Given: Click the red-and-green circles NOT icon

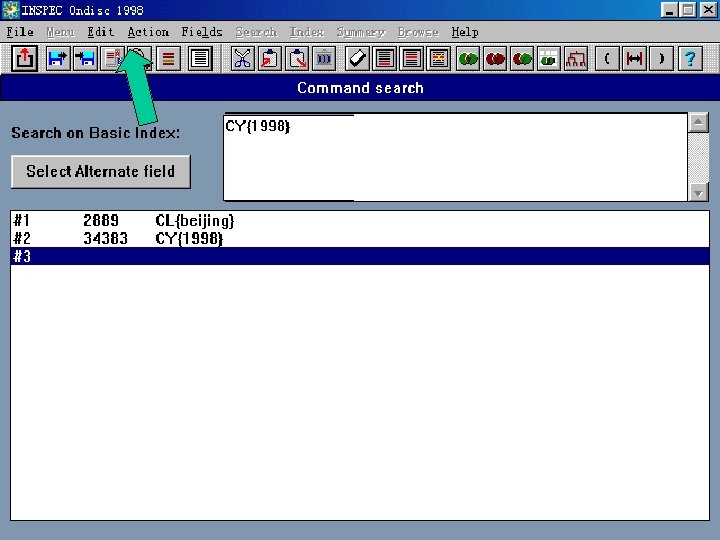Looking at the screenshot, I should pos(522,59).
